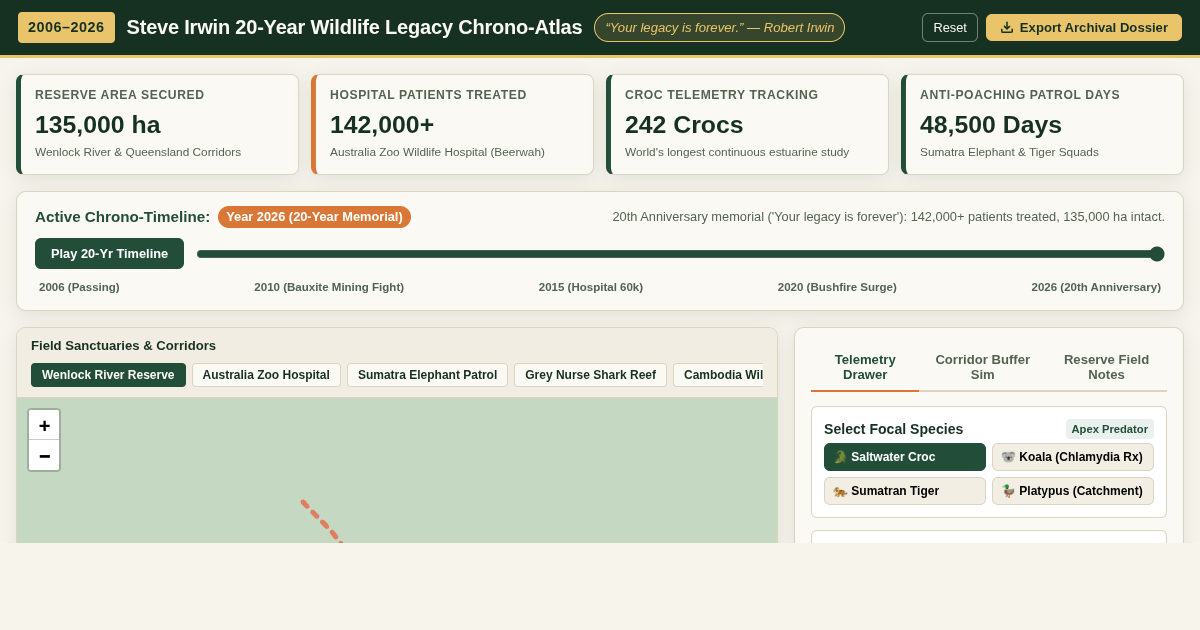
Task: Open the Hospital Patients Treated card
Action: [452, 125]
